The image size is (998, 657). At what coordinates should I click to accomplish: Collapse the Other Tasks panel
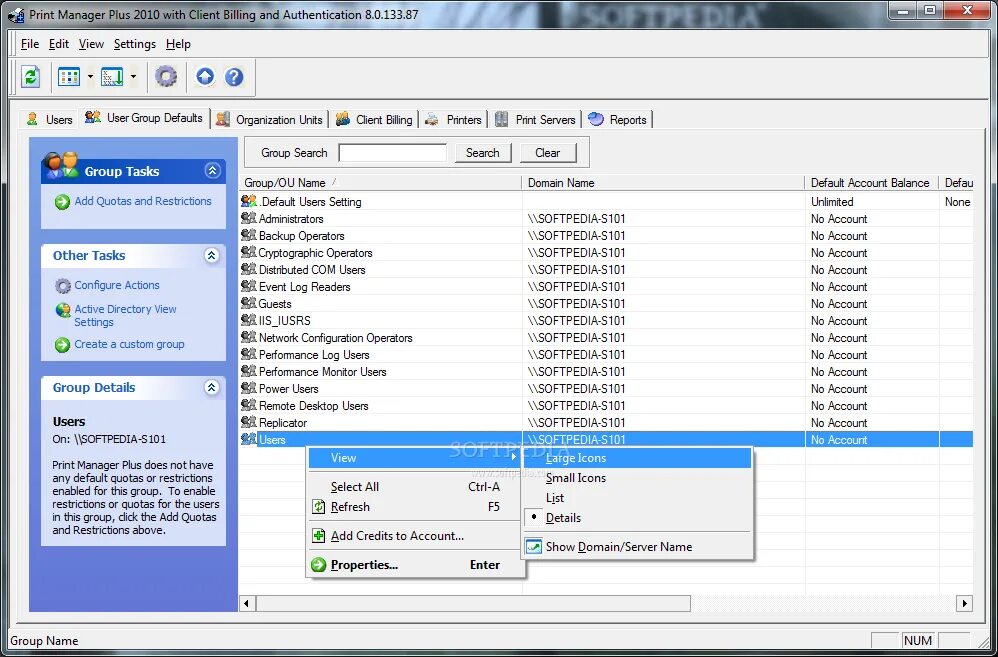[213, 255]
